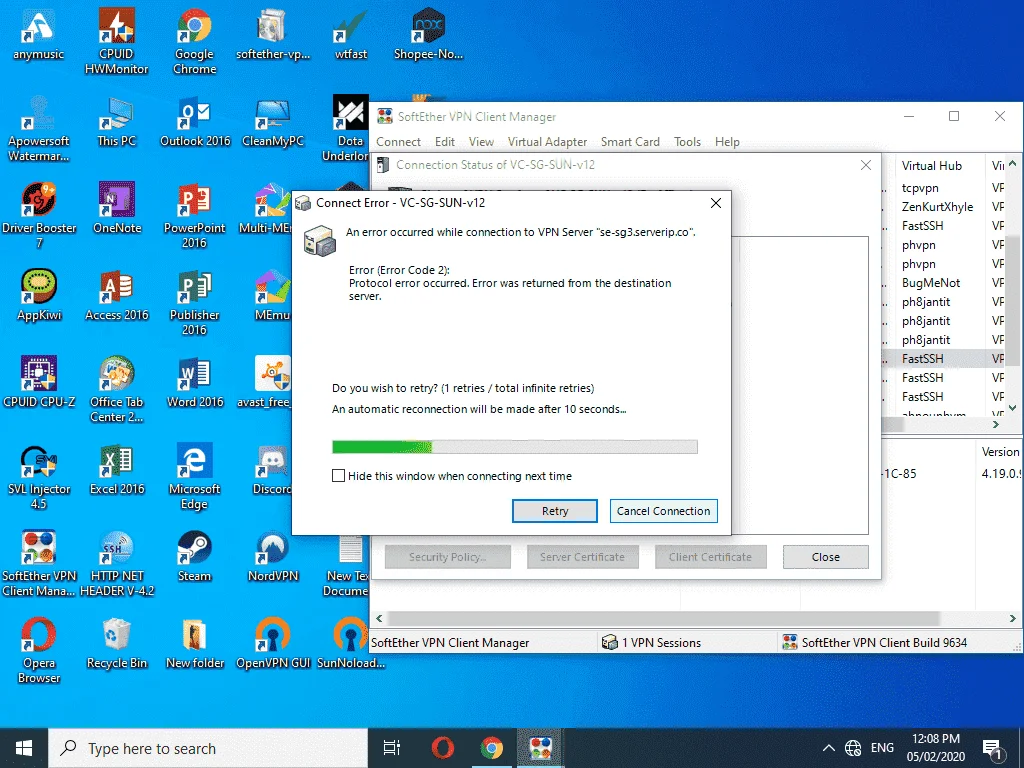
Task: Open the Microsoft Edge desktop shortcut
Action: tap(195, 476)
